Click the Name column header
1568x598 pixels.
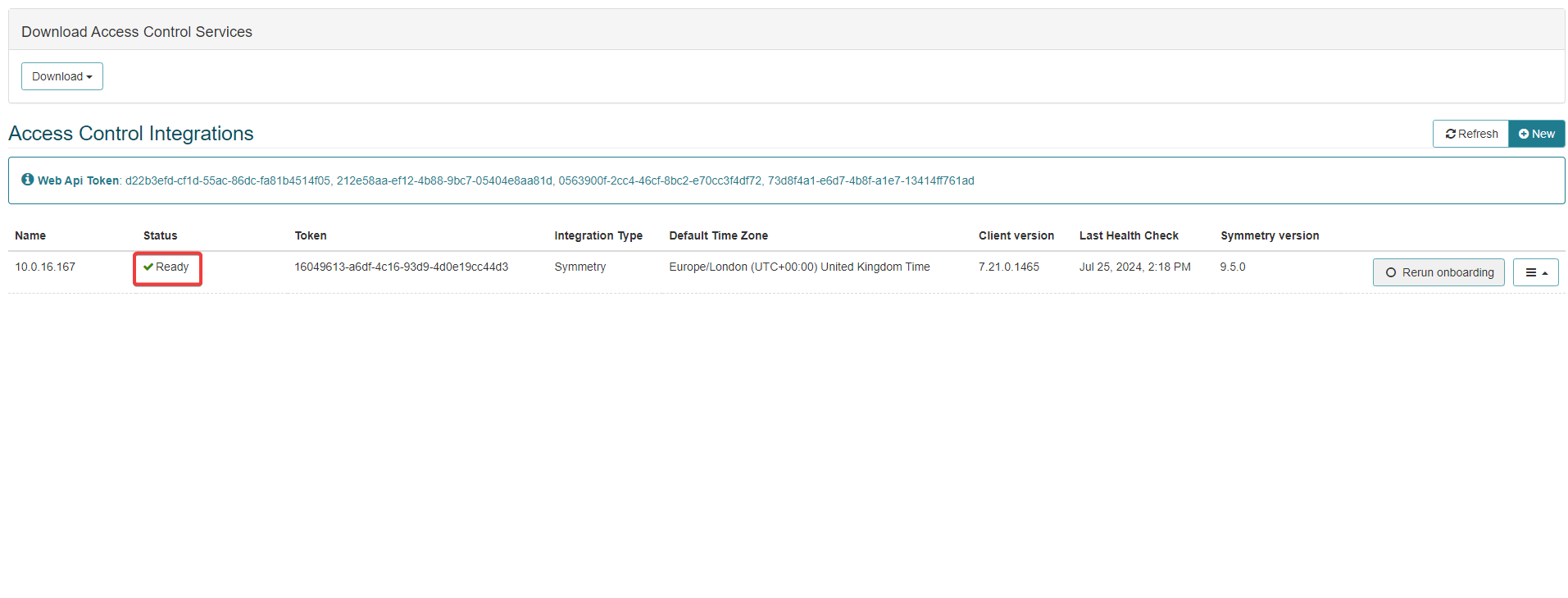tap(30, 235)
